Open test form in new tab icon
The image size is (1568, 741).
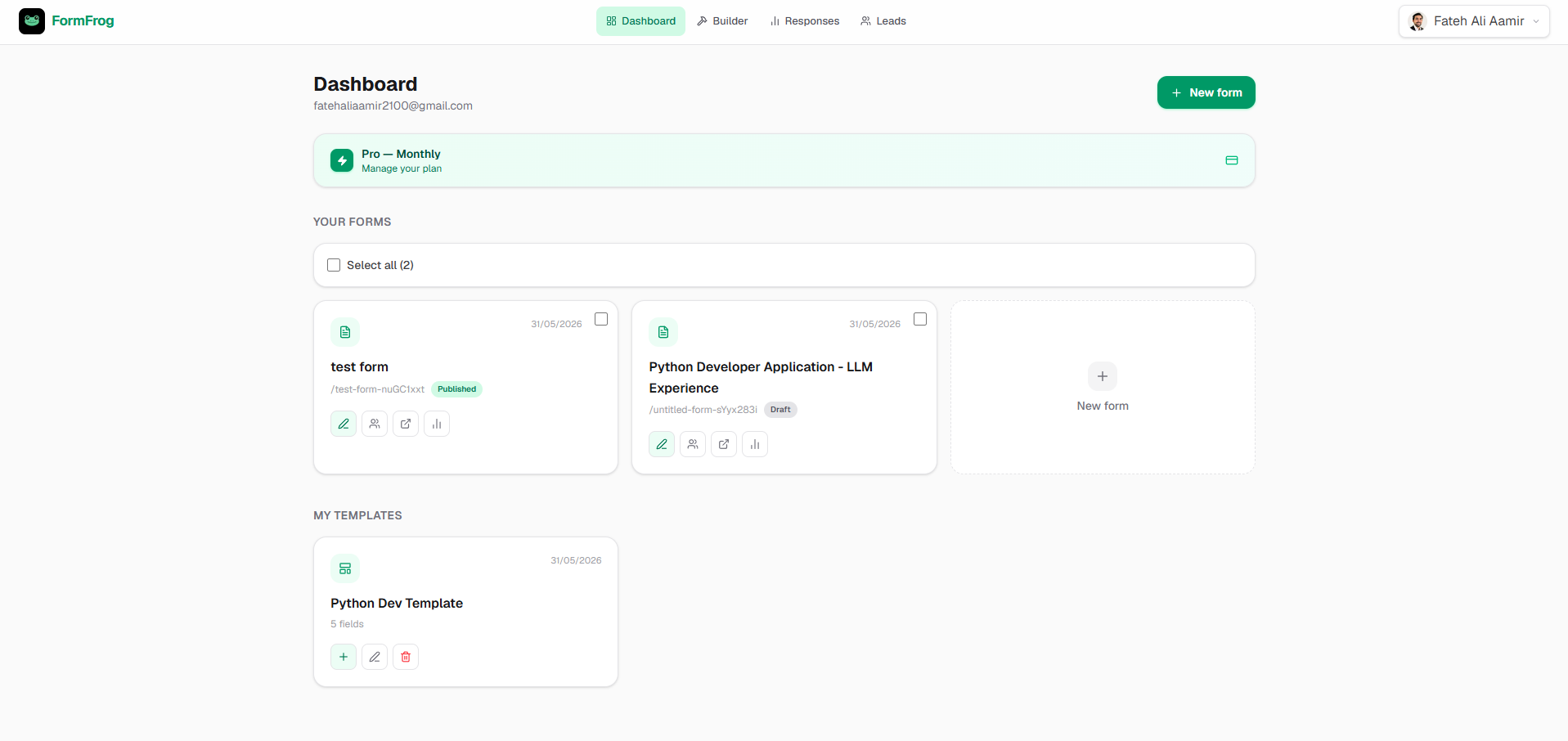pyautogui.click(x=406, y=424)
